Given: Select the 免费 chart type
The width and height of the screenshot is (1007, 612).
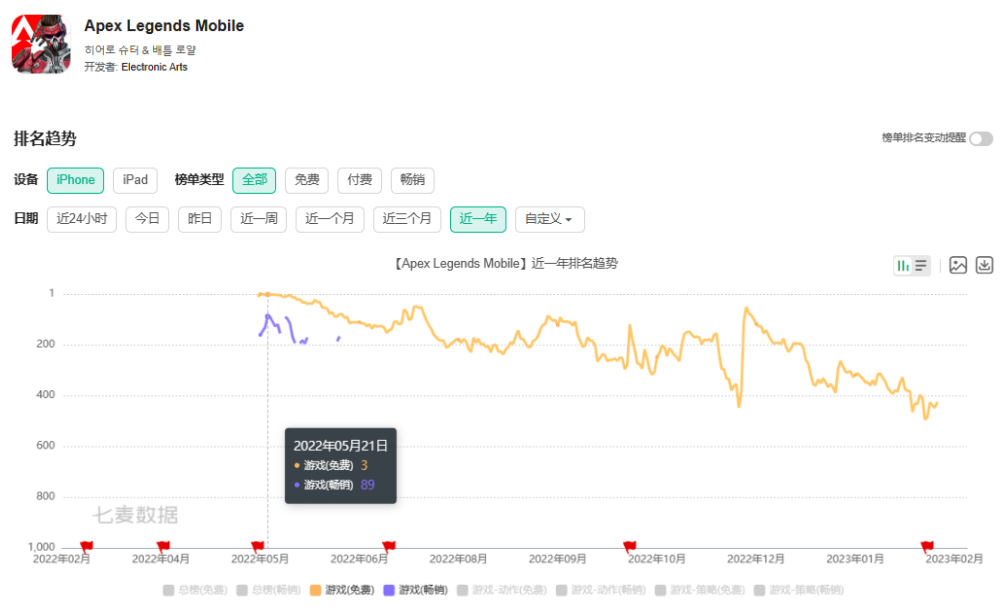Looking at the screenshot, I should pyautogui.click(x=307, y=180).
